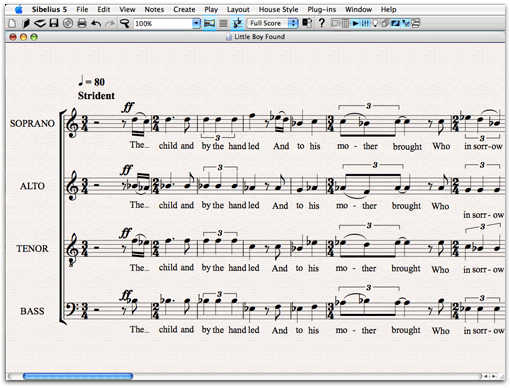
Task: Save the score with the floppy disk icon
Action: tap(54, 23)
